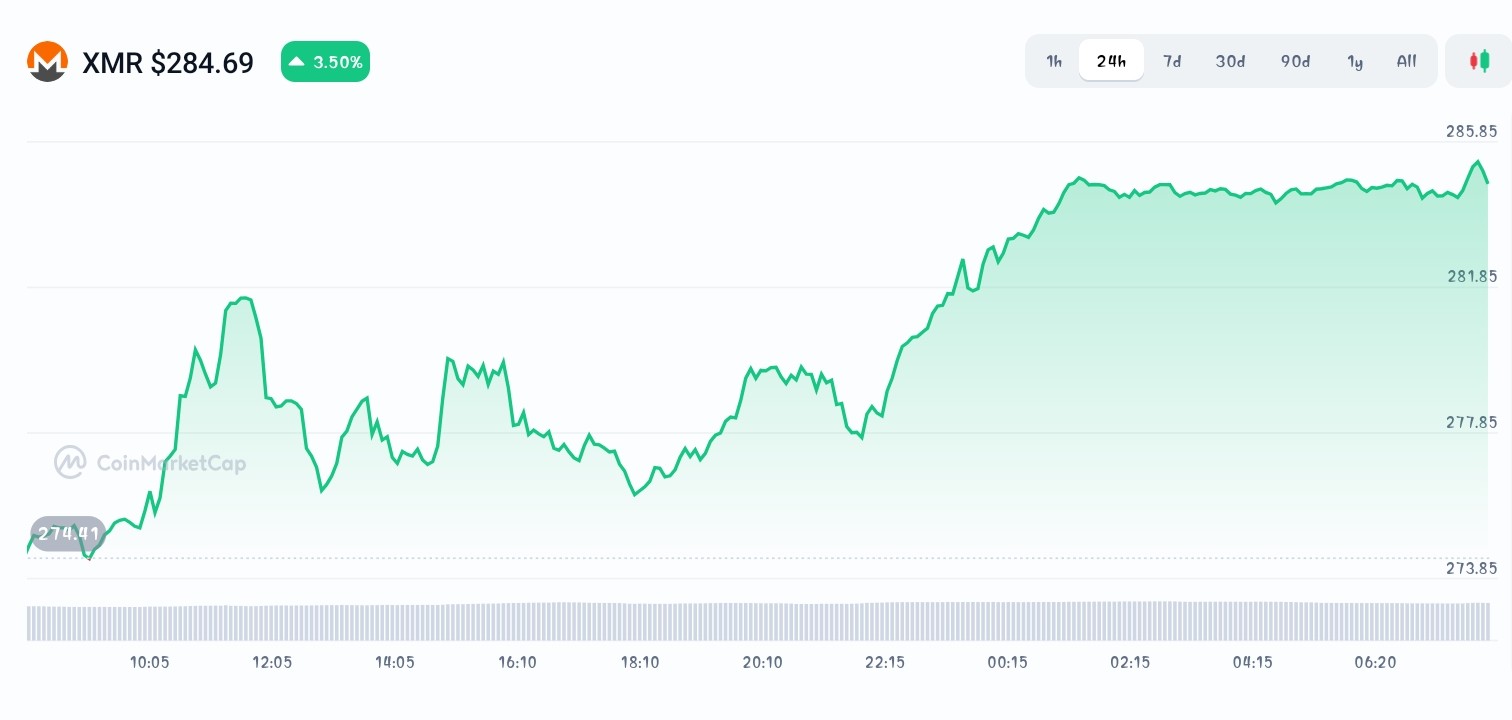Click the 16:10 time axis label
The width and height of the screenshot is (1512, 720).
(x=517, y=662)
